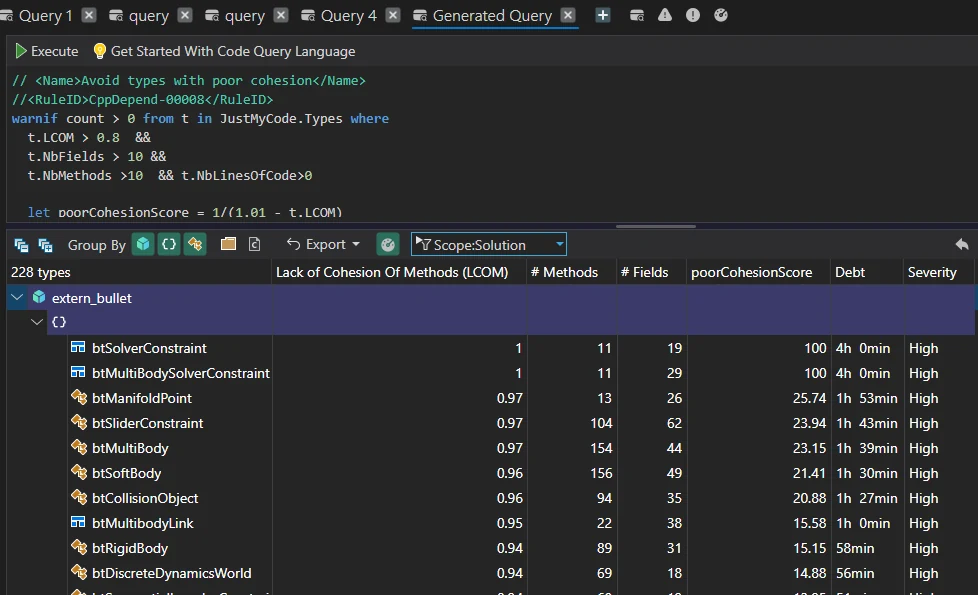Open the Export dropdown
The height and width of the screenshot is (595, 978).
(x=323, y=244)
